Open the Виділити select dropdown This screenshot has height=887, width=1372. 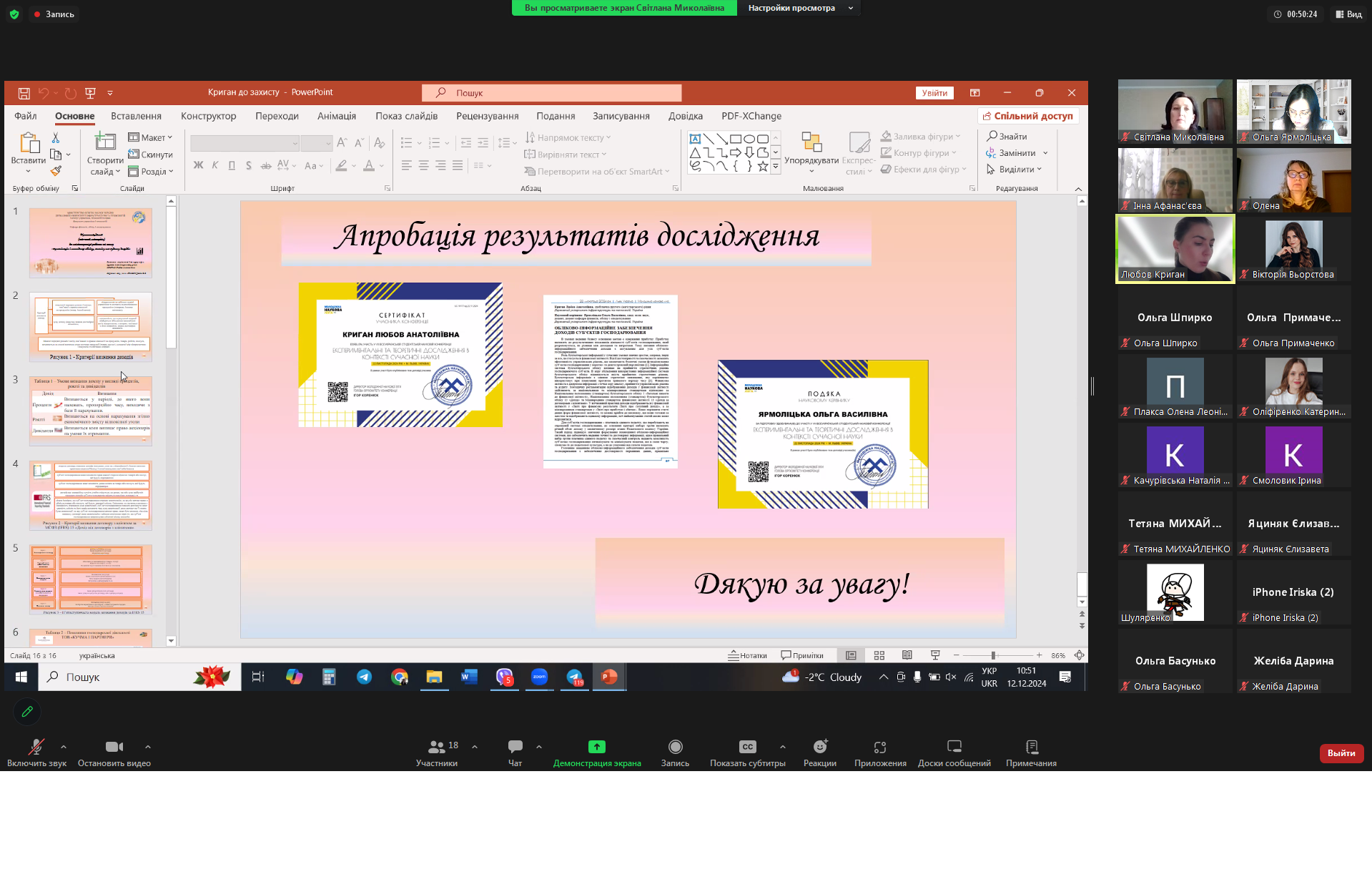coord(1014,170)
